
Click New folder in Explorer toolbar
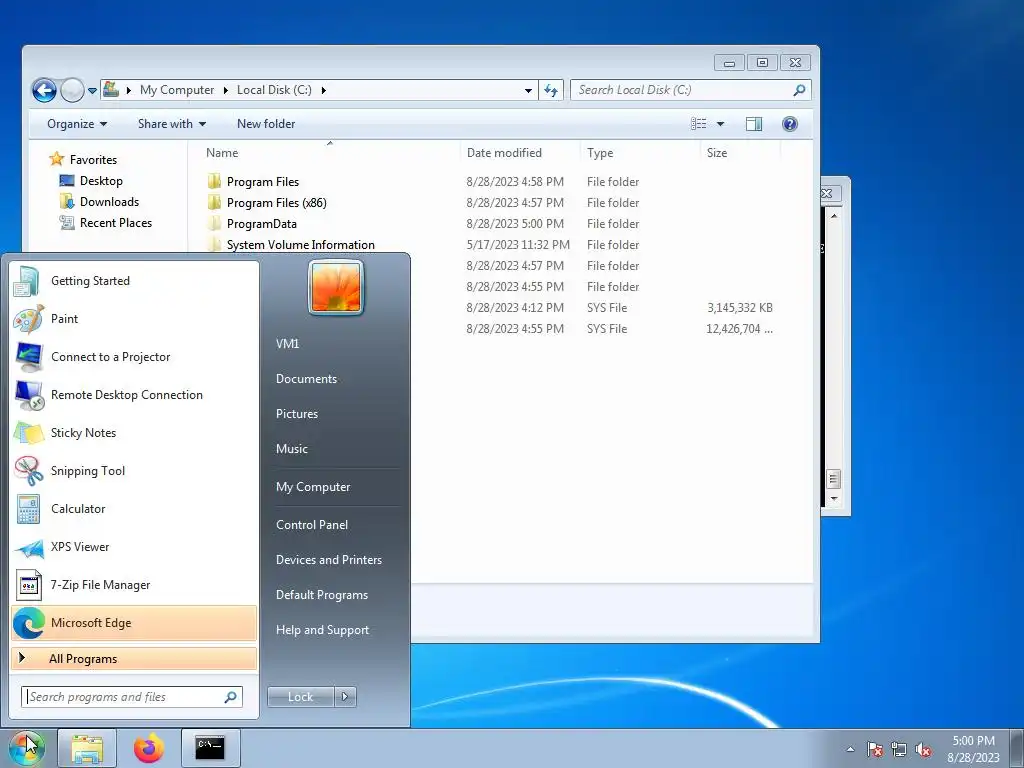[x=266, y=123]
